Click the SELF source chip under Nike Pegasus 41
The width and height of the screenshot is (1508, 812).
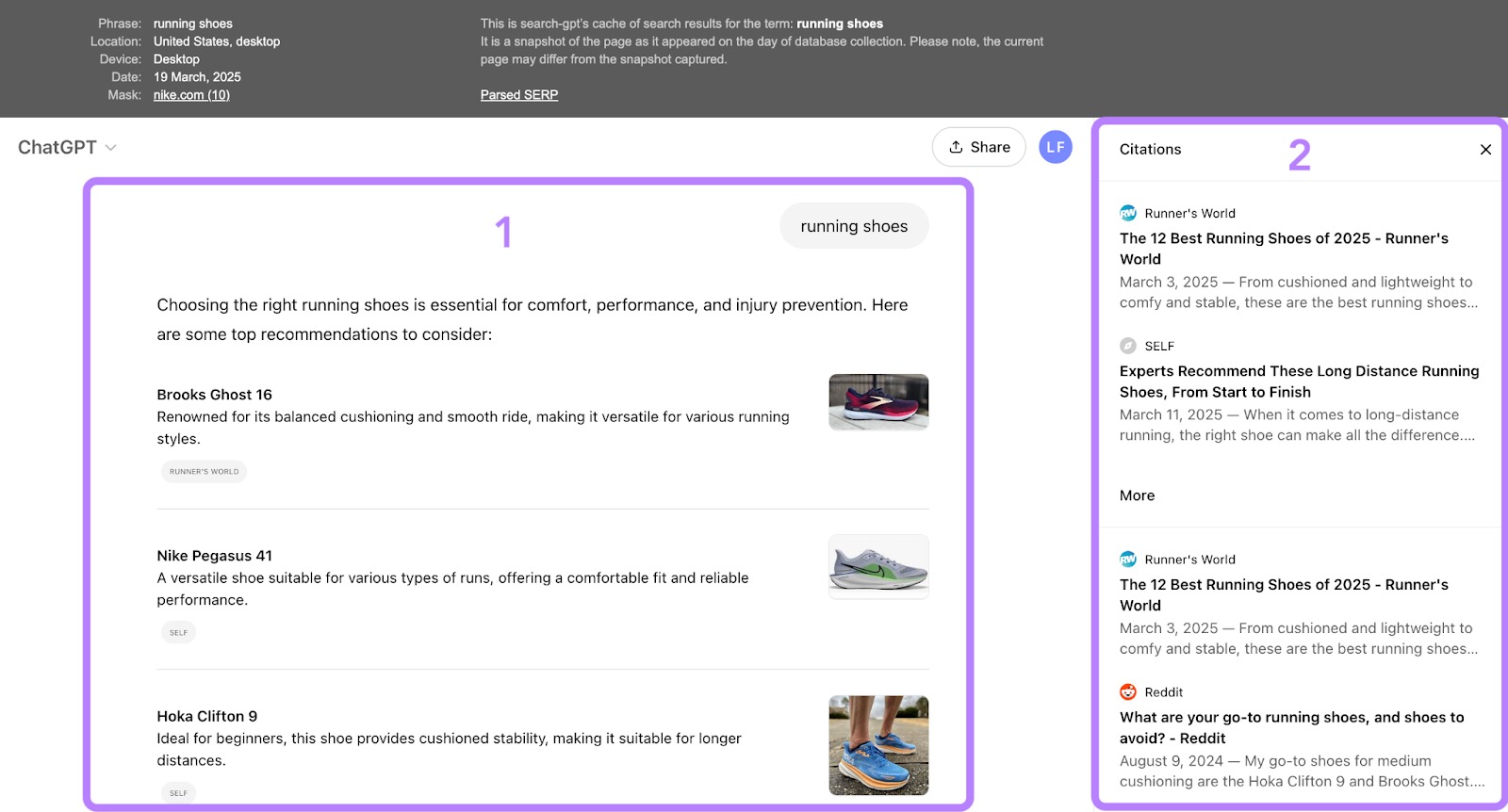click(x=178, y=633)
